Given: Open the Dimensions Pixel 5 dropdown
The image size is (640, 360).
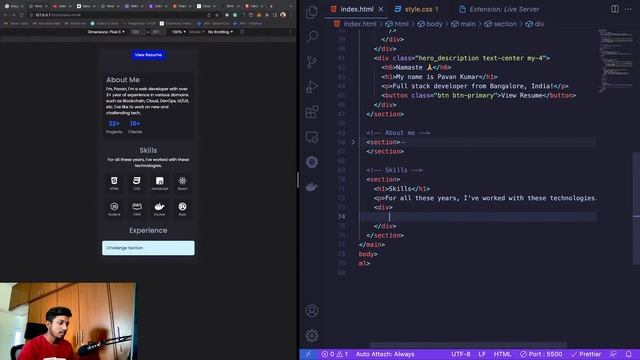Looking at the screenshot, I should pyautogui.click(x=106, y=32).
